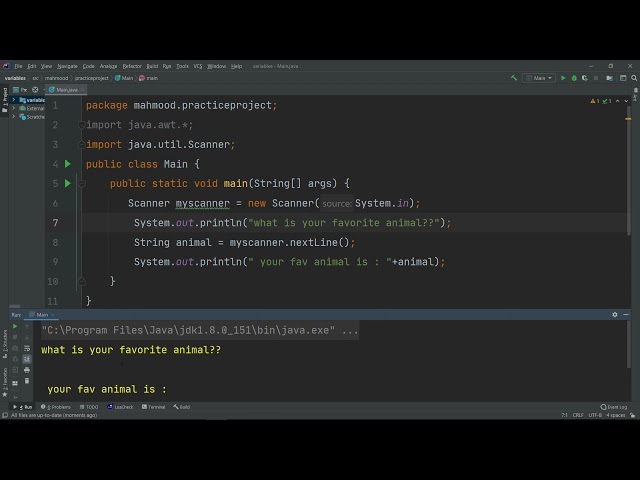Viewport: 640px width, 480px height.
Task: Click the run gutter arrow on line 5
Action: [68, 184]
